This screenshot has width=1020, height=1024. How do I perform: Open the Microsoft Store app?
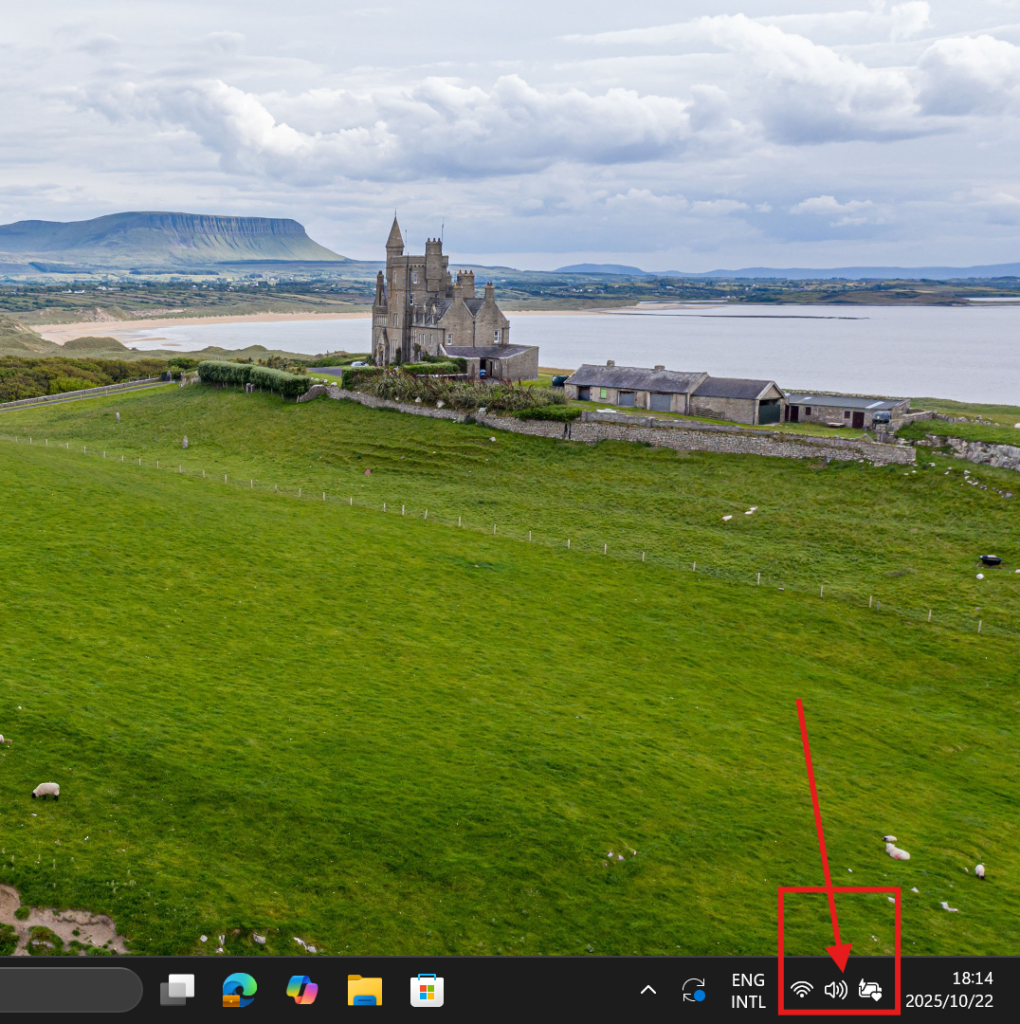[427, 990]
